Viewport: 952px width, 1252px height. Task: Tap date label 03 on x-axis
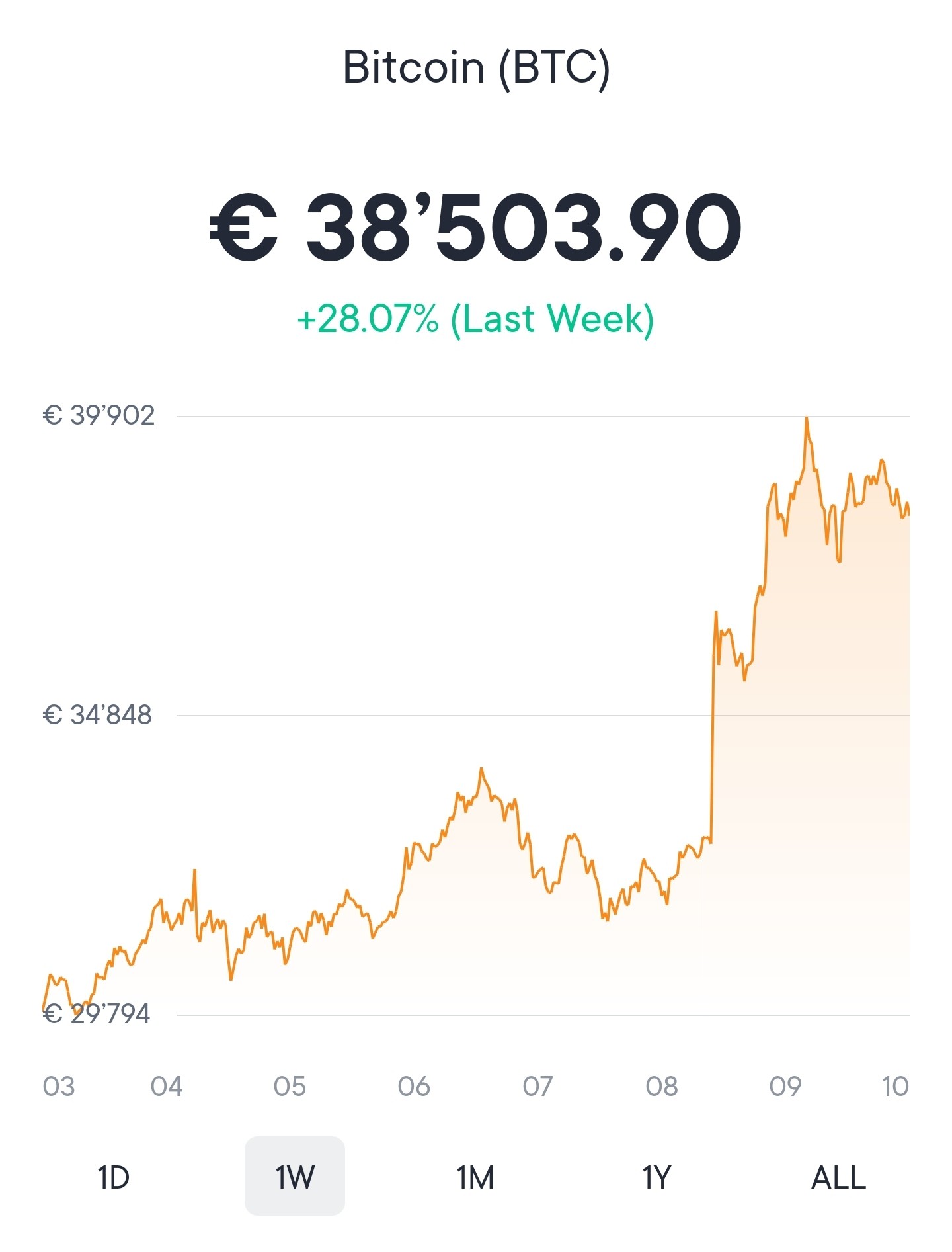point(59,1087)
